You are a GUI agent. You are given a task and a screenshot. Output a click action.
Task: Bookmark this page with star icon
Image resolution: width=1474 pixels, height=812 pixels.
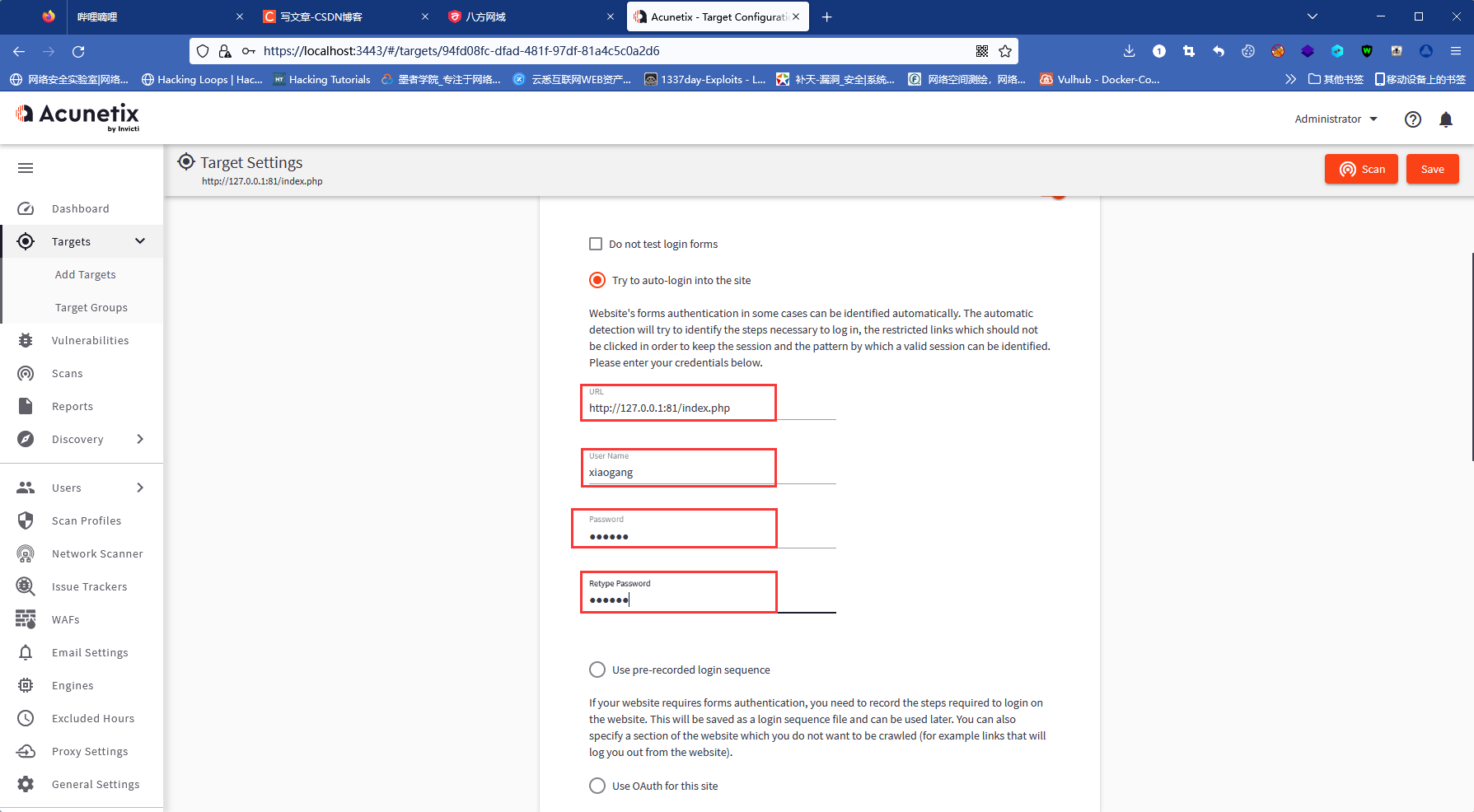[1005, 51]
